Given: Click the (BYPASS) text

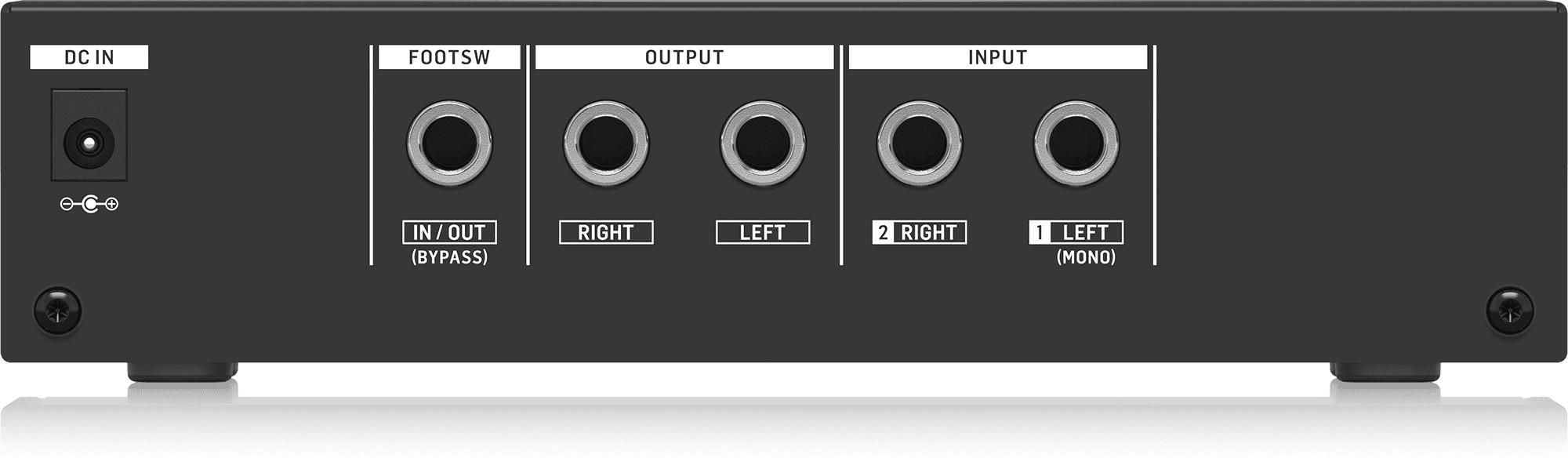Looking at the screenshot, I should click(449, 257).
